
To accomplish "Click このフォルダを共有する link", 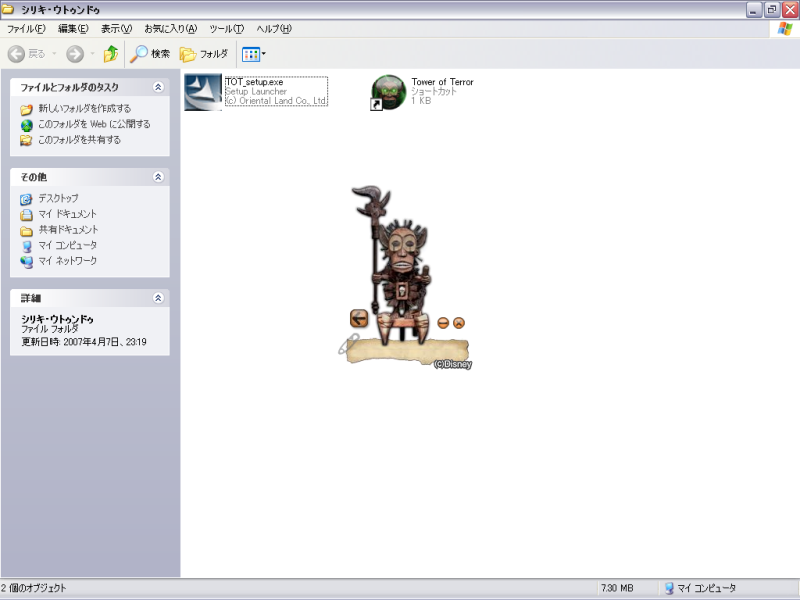I will 80,140.
